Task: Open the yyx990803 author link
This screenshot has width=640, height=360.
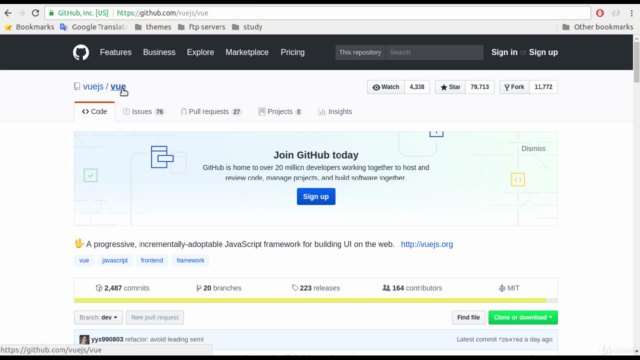Action: (x=107, y=339)
